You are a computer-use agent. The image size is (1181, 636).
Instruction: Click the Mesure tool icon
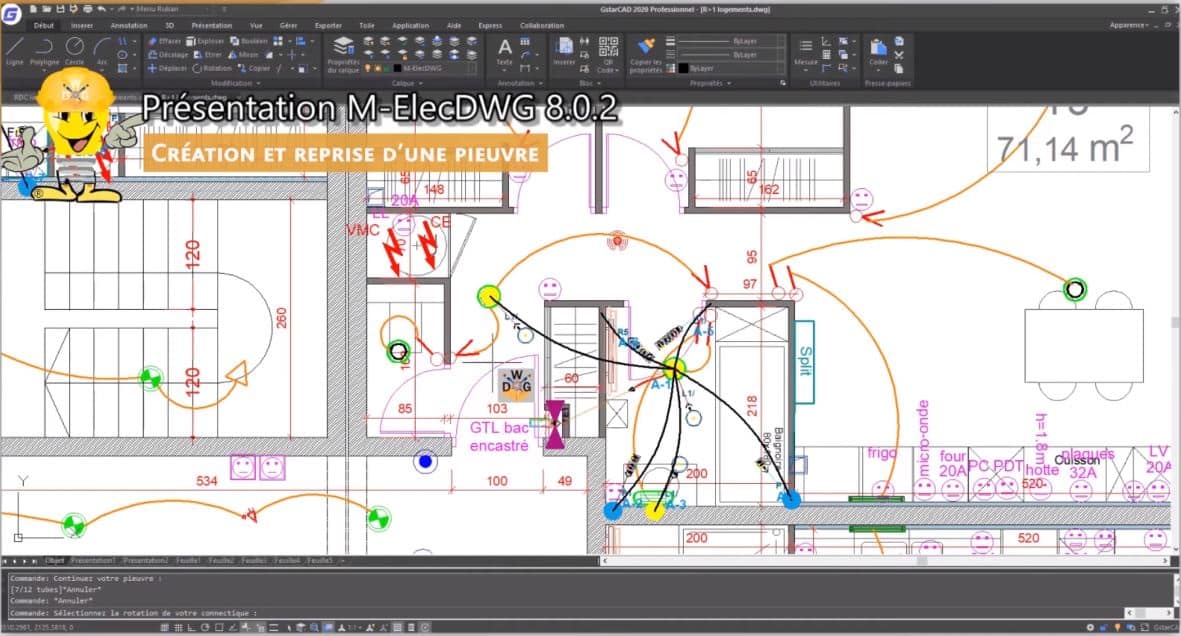(x=805, y=51)
